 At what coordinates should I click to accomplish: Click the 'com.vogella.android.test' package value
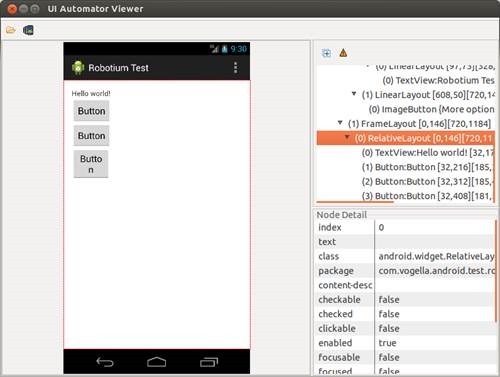pos(435,271)
